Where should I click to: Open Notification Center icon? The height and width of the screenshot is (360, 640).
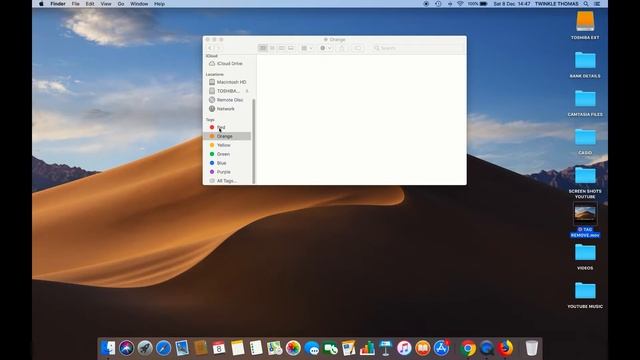pyautogui.click(x=597, y=4)
